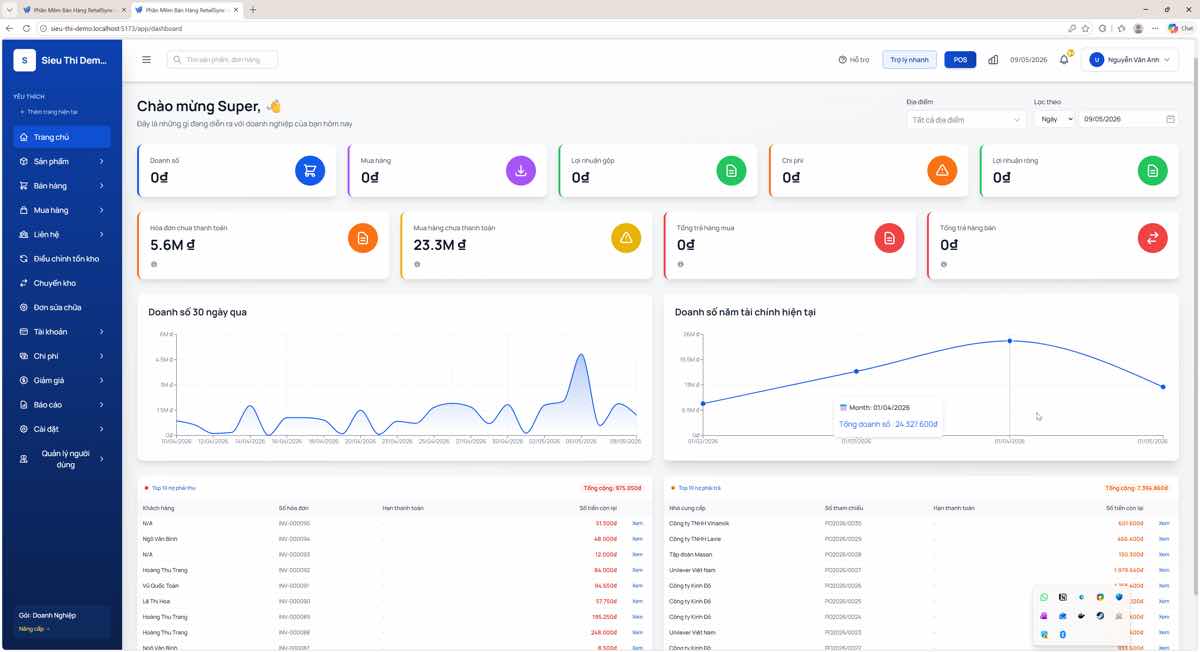Open Chuyển kho in sidebar
1200x652 pixels.
coord(62,283)
